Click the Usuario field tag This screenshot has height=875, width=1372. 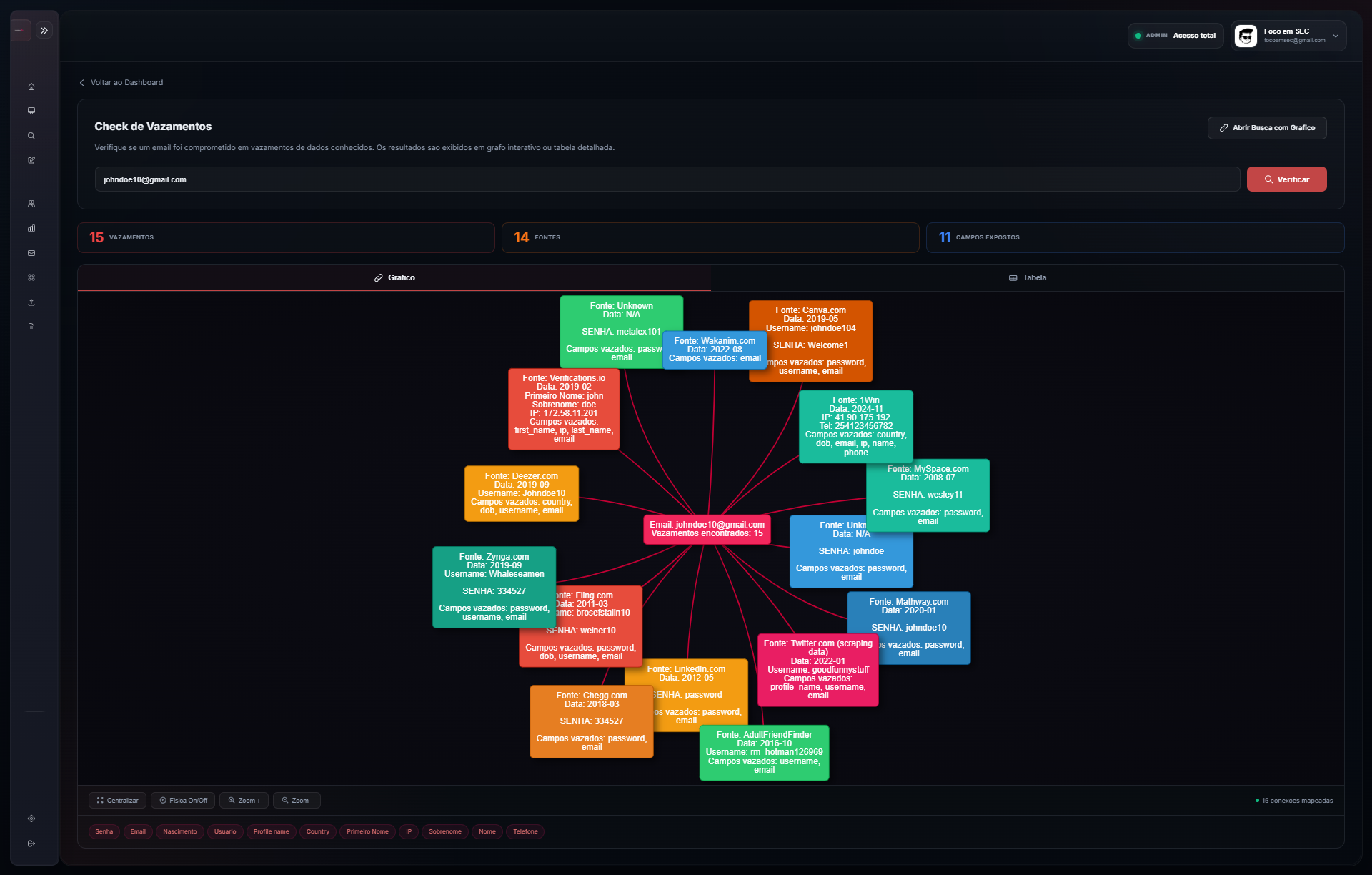(x=225, y=831)
